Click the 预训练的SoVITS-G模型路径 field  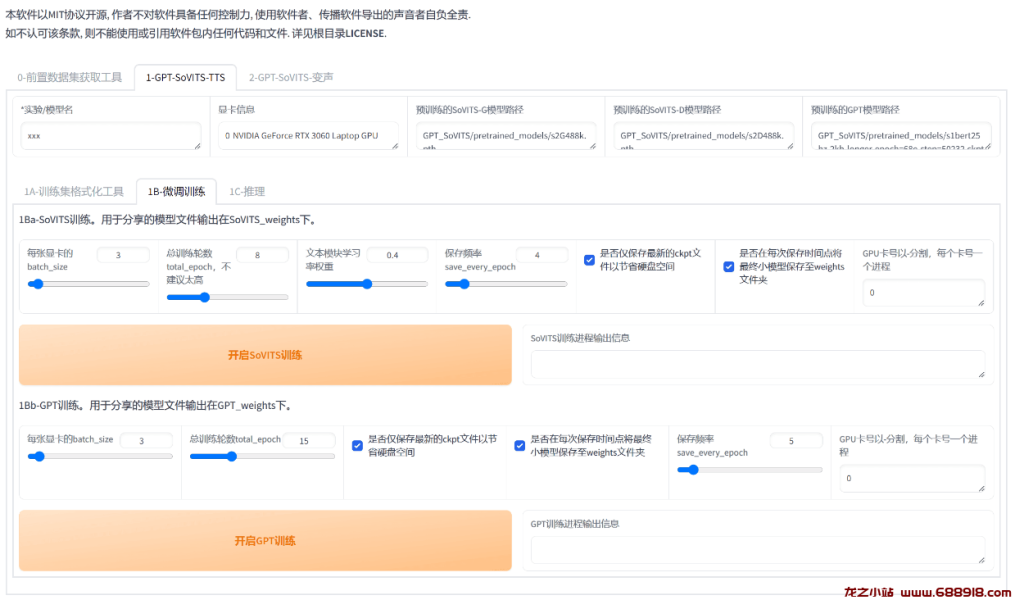tap(506, 136)
